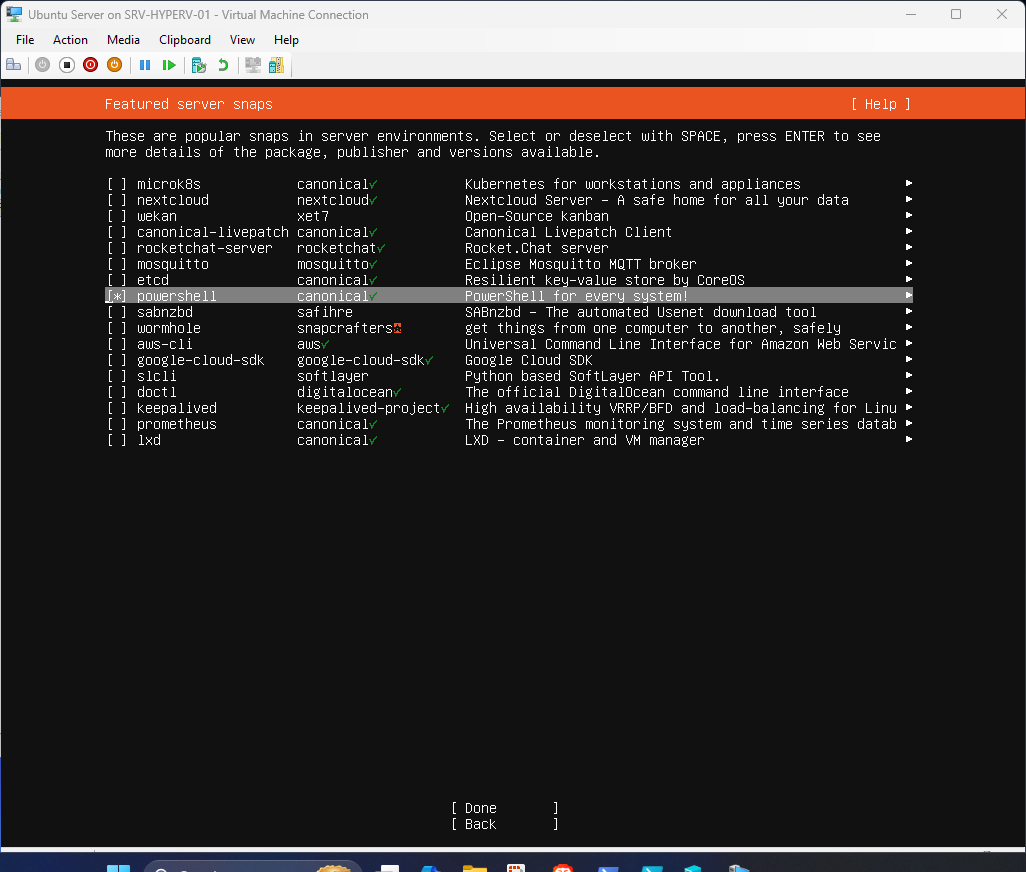Enable the aws-cli snap
The image size is (1026, 872).
click(x=116, y=344)
